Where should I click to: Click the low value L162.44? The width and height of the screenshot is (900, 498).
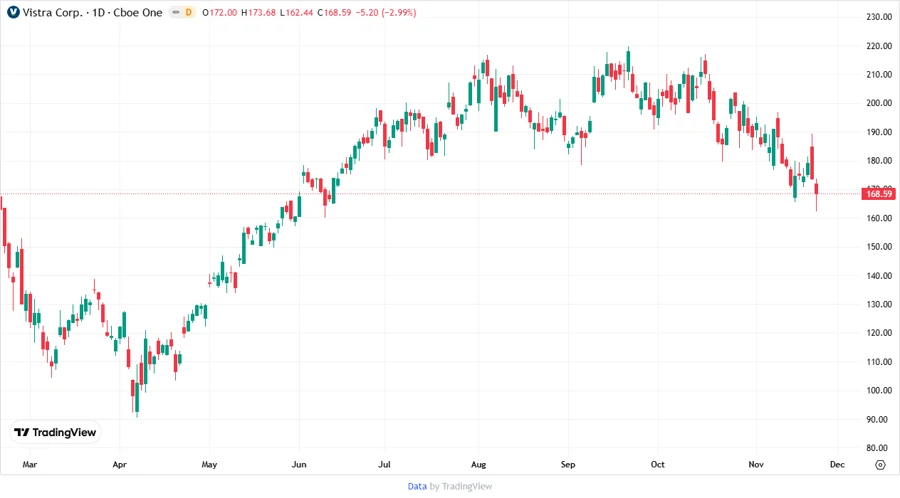pos(296,13)
